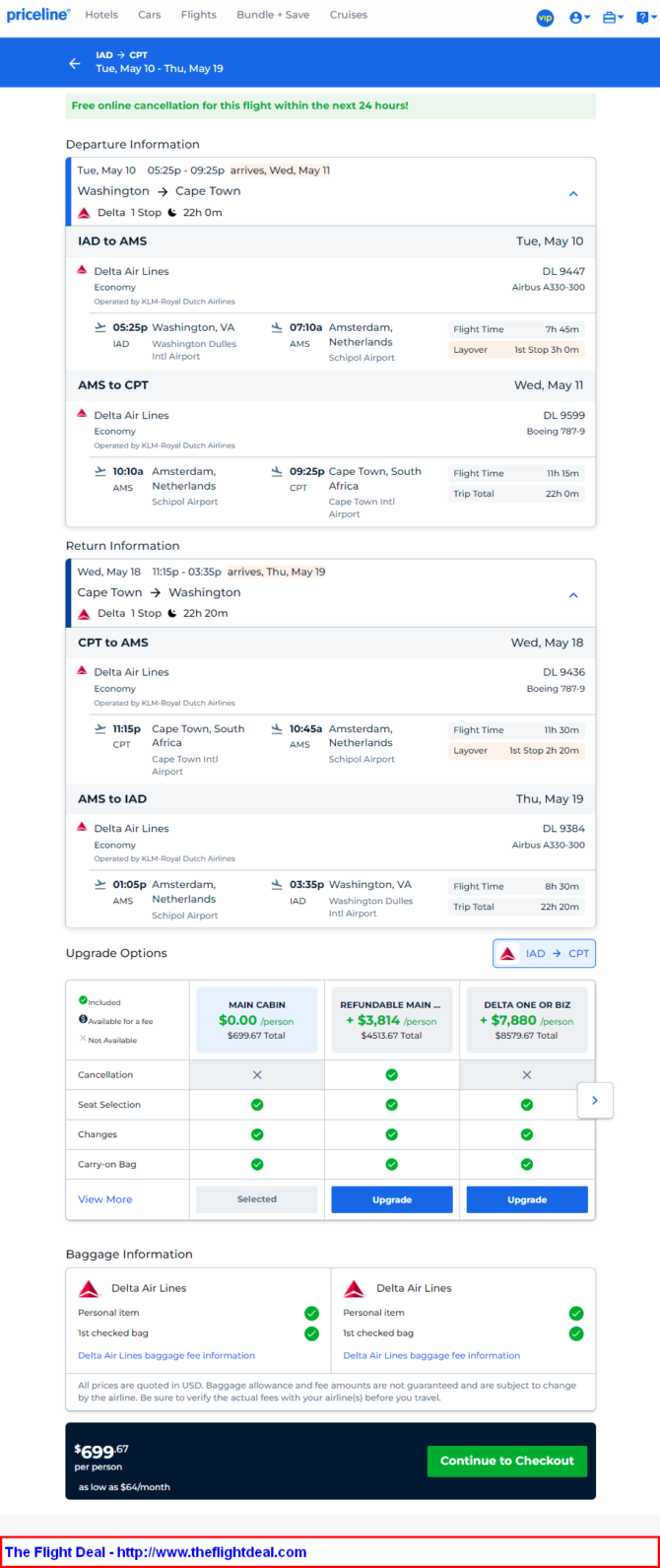This screenshot has height=1568, width=660.
Task: Click flight number DL 9599
Action: [x=563, y=415]
